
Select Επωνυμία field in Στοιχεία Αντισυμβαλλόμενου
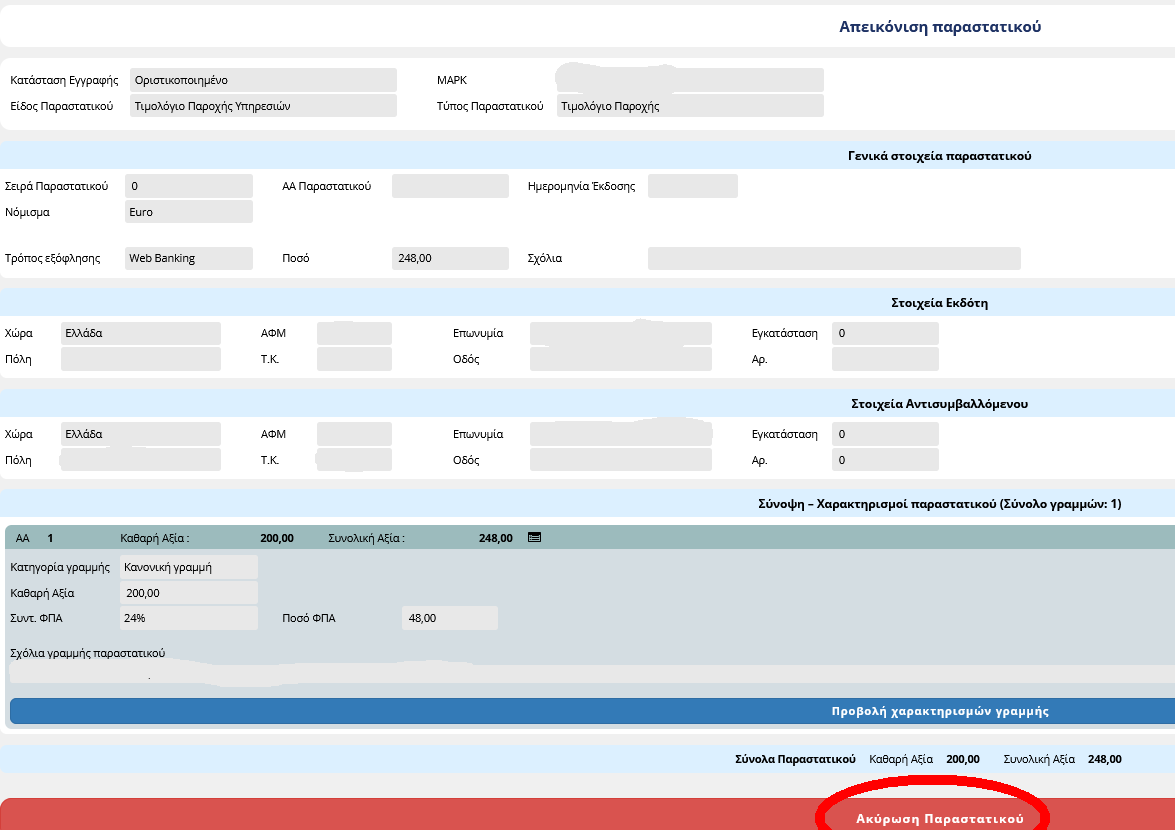click(x=620, y=434)
